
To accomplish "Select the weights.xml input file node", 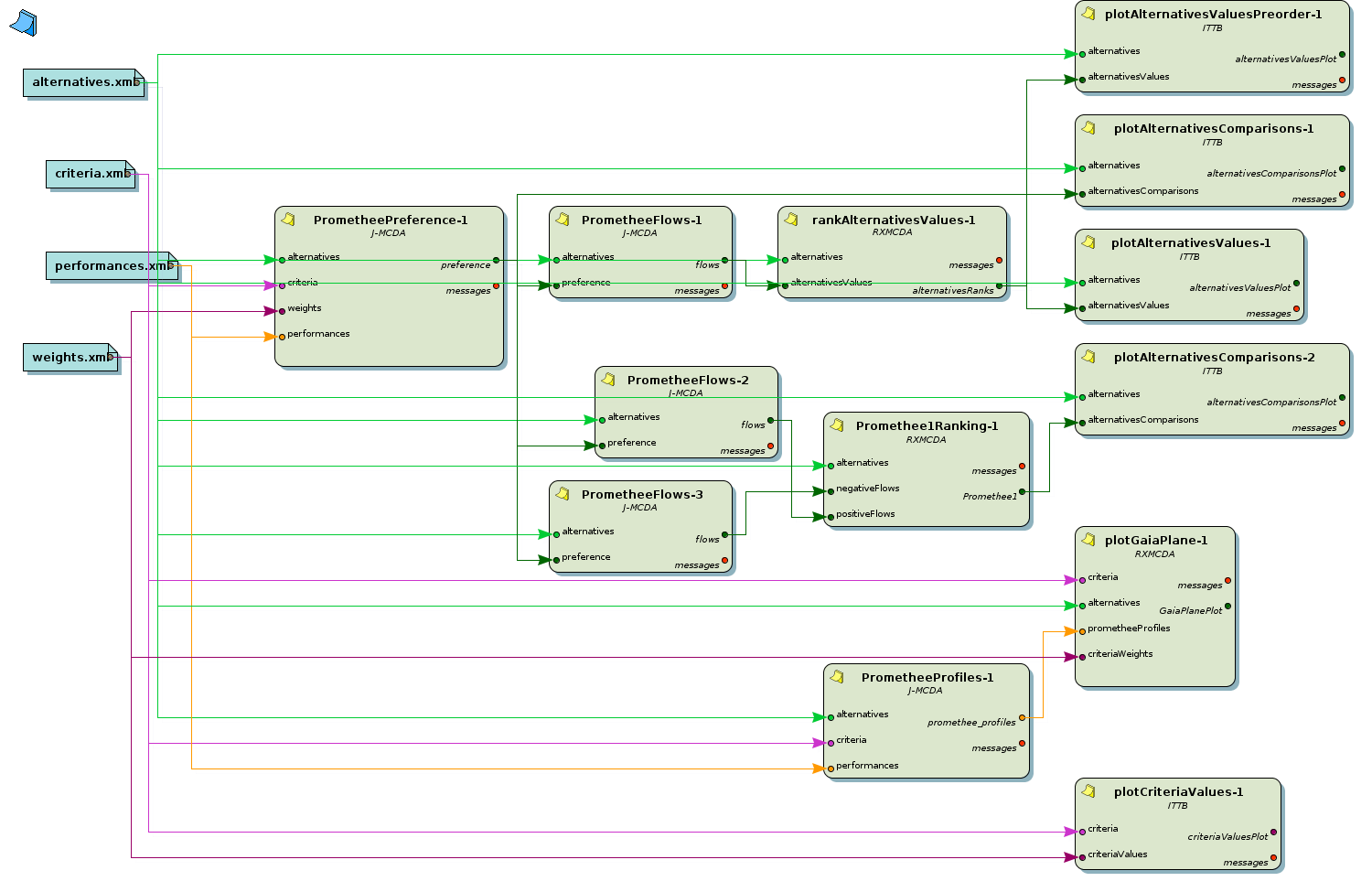I will [x=70, y=358].
